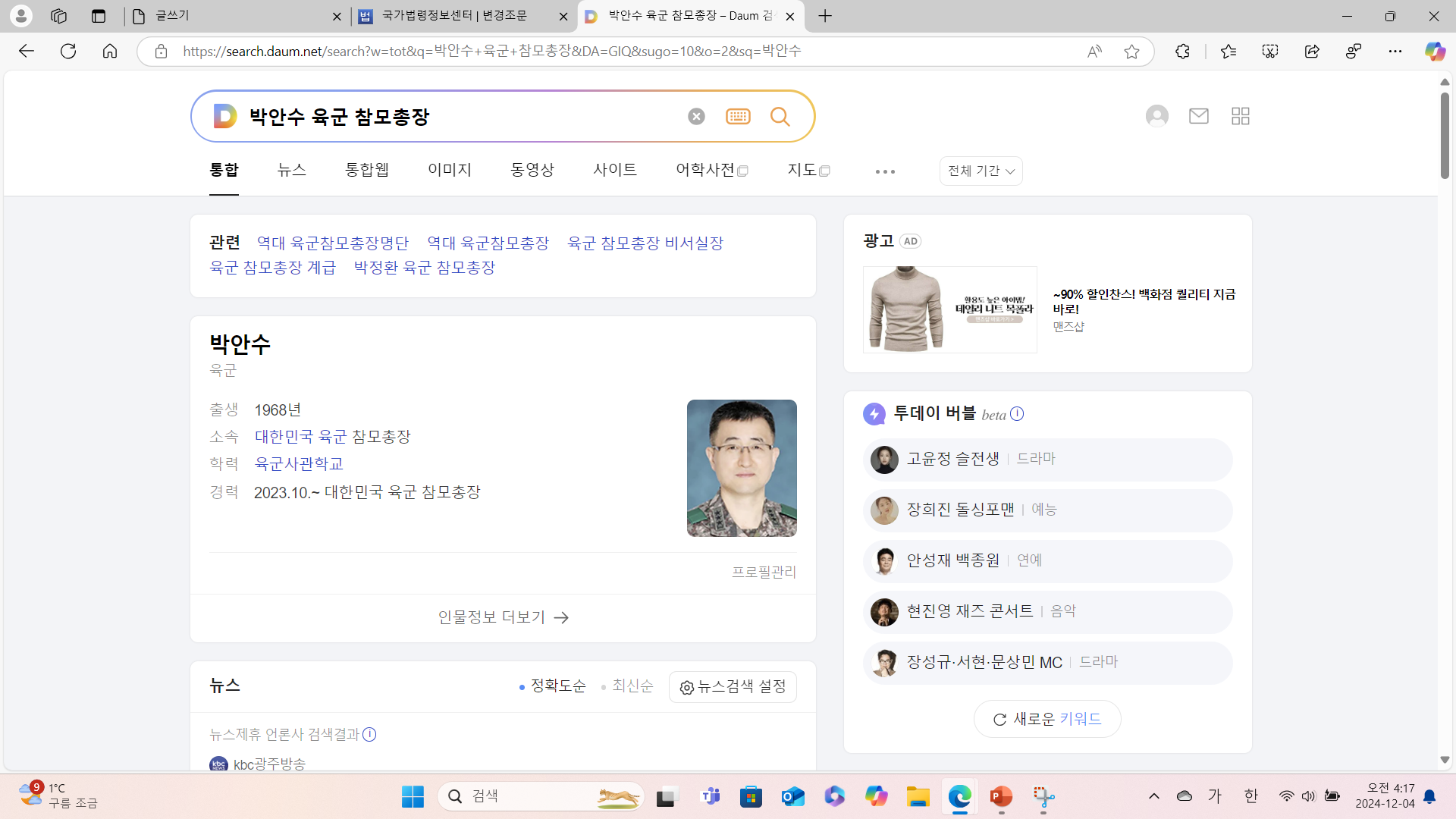
Task: Open browser Copilot sidebar icon
Action: (x=1434, y=52)
